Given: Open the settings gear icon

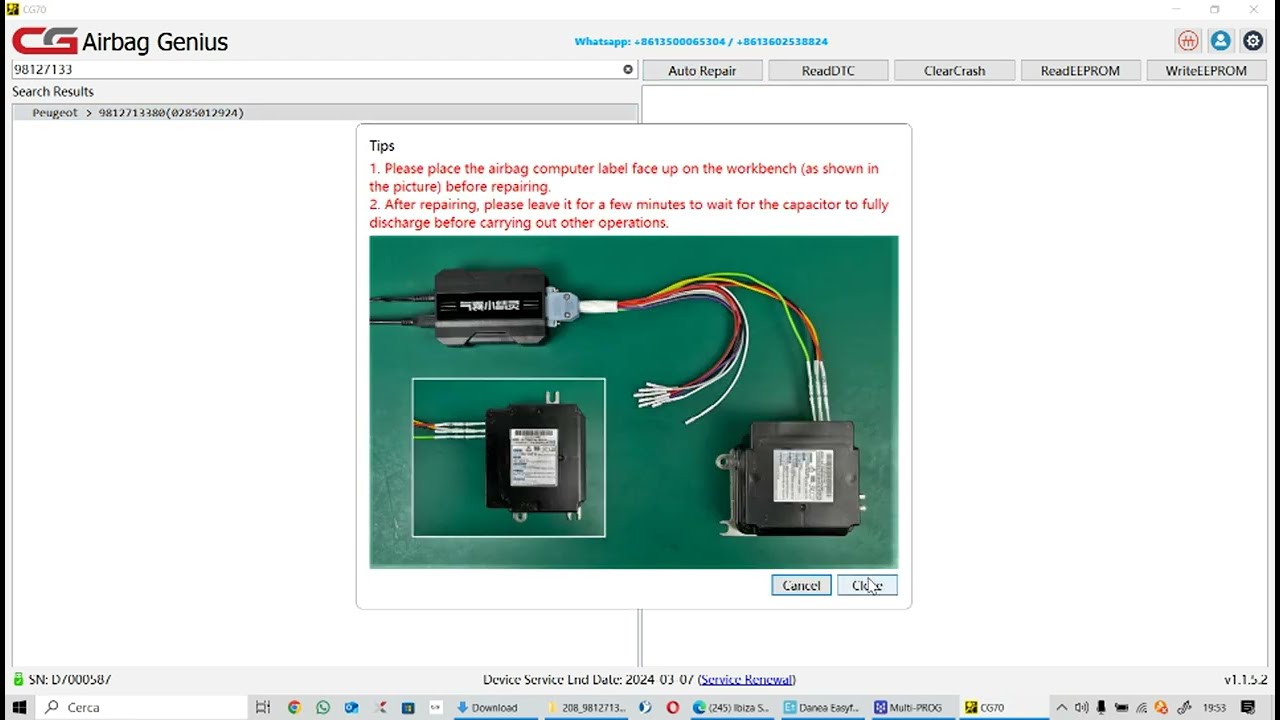Looking at the screenshot, I should pos(1253,41).
